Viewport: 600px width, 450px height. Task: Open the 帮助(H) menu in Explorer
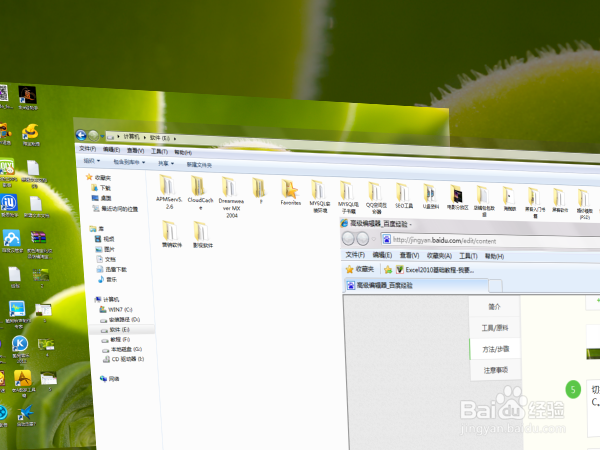click(183, 152)
